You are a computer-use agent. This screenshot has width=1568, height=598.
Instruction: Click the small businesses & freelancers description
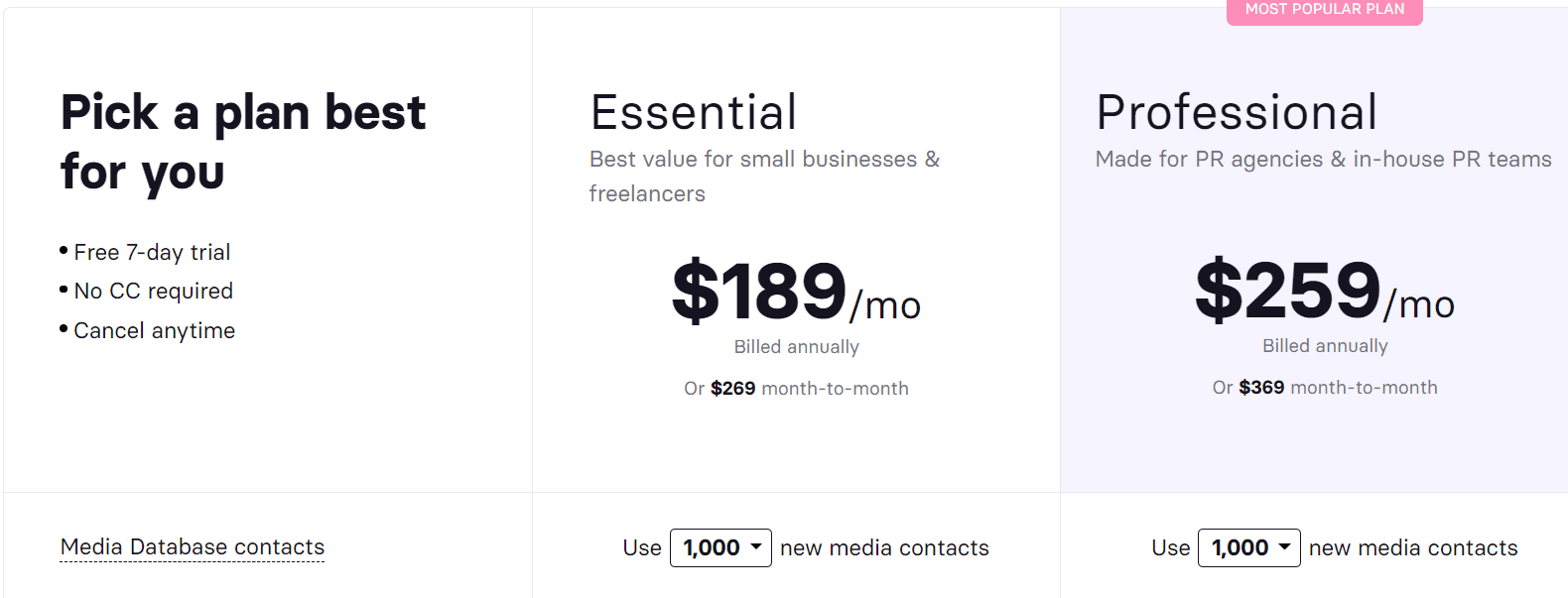pyautogui.click(x=764, y=177)
